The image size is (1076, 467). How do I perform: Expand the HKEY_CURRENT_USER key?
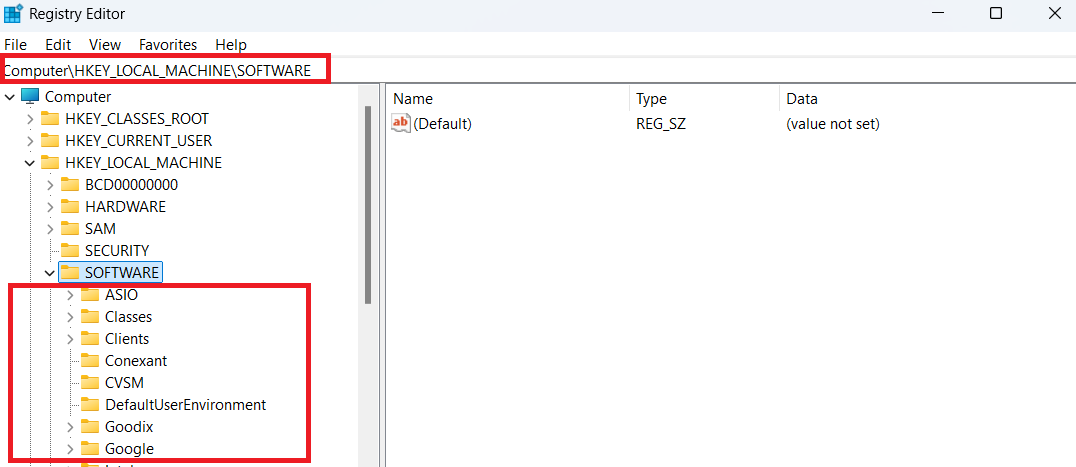[30, 141]
